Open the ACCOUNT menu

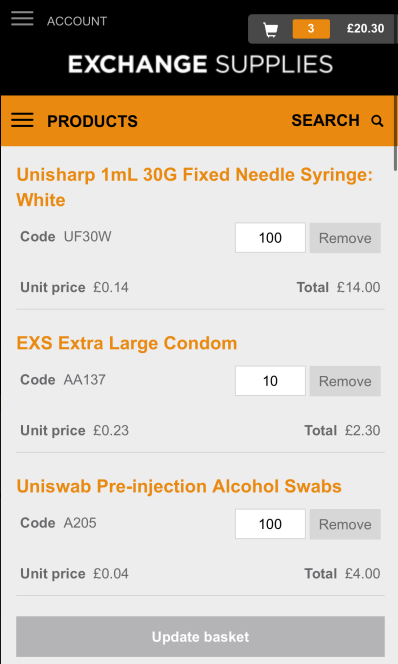coord(77,21)
